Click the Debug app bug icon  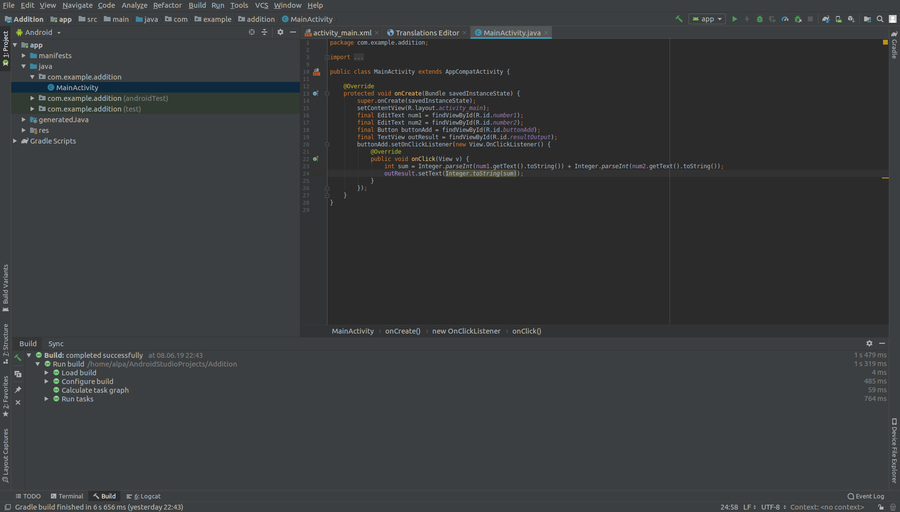760,19
